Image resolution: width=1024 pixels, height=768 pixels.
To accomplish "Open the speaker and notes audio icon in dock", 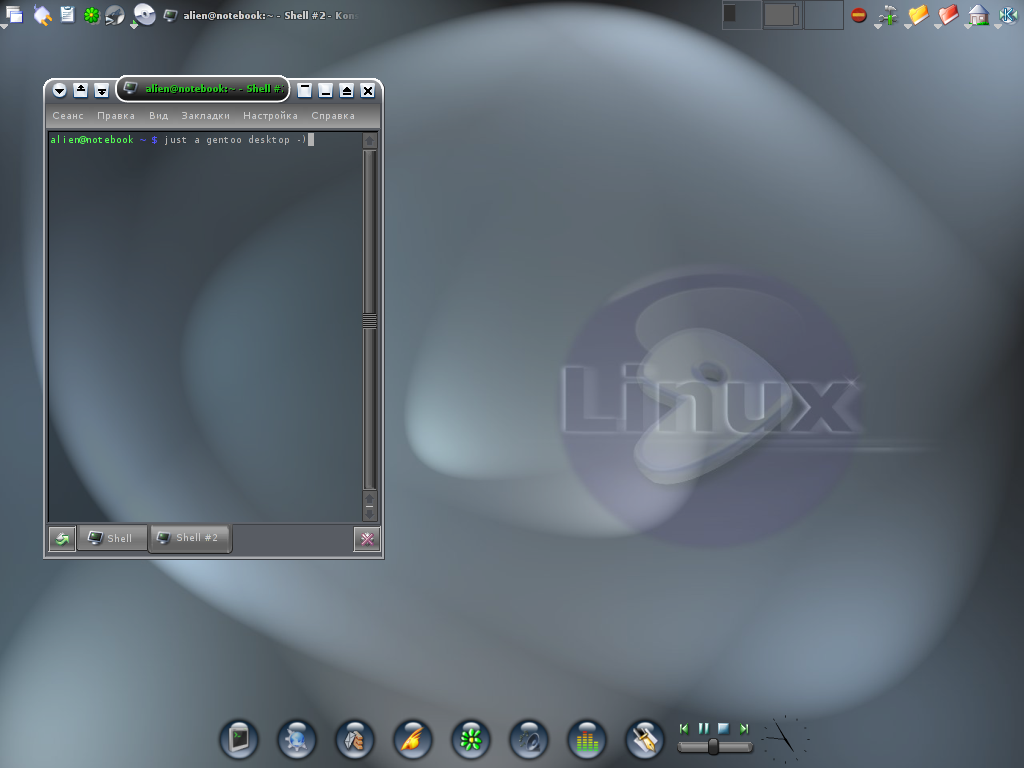I will [x=529, y=740].
